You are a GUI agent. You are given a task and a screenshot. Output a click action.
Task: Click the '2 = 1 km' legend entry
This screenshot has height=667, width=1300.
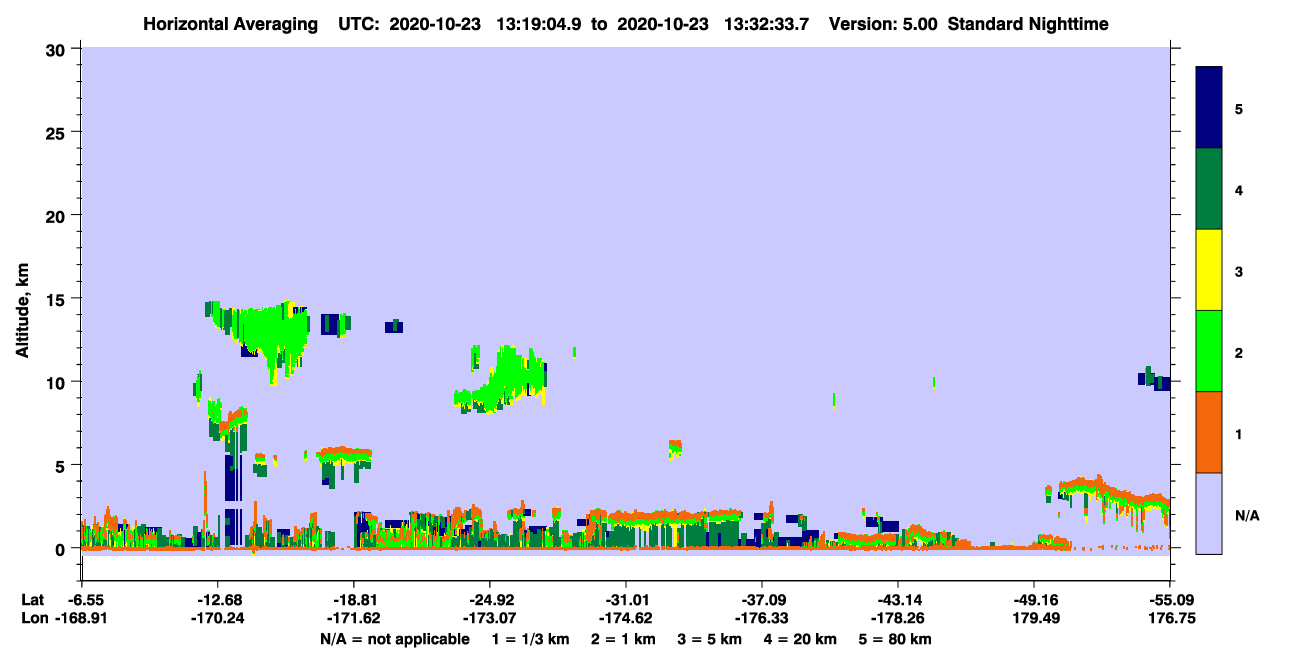623,639
